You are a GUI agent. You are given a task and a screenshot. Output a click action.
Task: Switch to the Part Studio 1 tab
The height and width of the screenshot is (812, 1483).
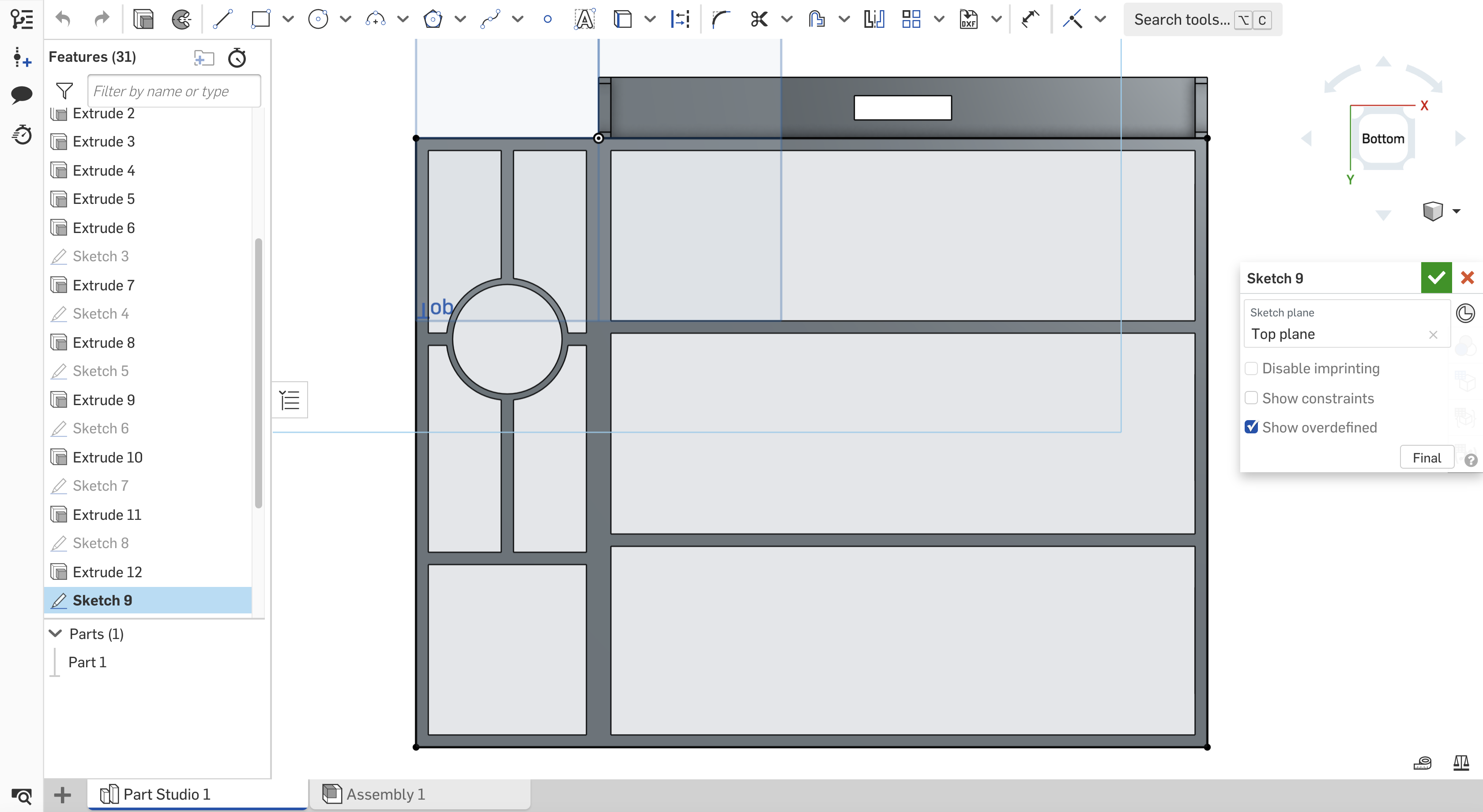coord(166,793)
